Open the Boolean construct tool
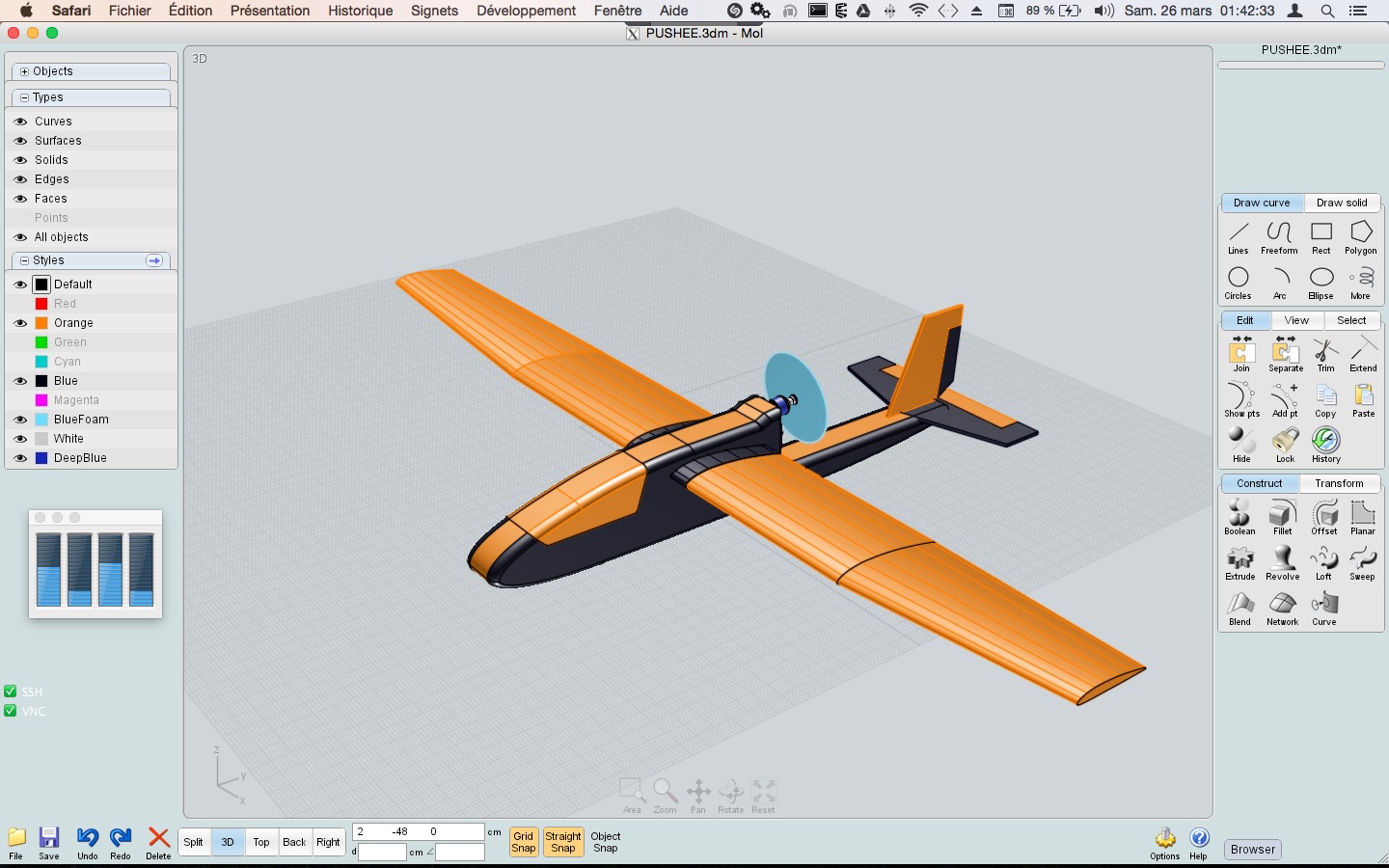The image size is (1389, 868). click(1239, 514)
